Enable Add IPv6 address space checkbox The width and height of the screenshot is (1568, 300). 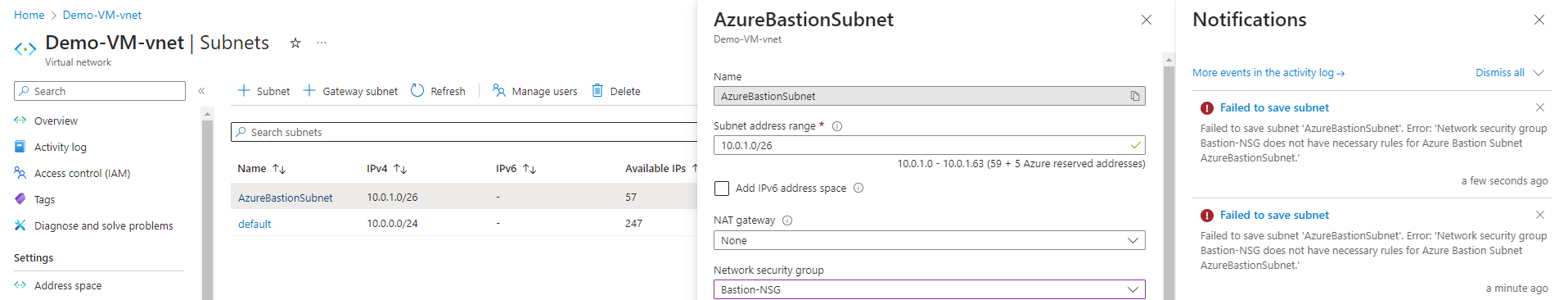click(x=722, y=189)
